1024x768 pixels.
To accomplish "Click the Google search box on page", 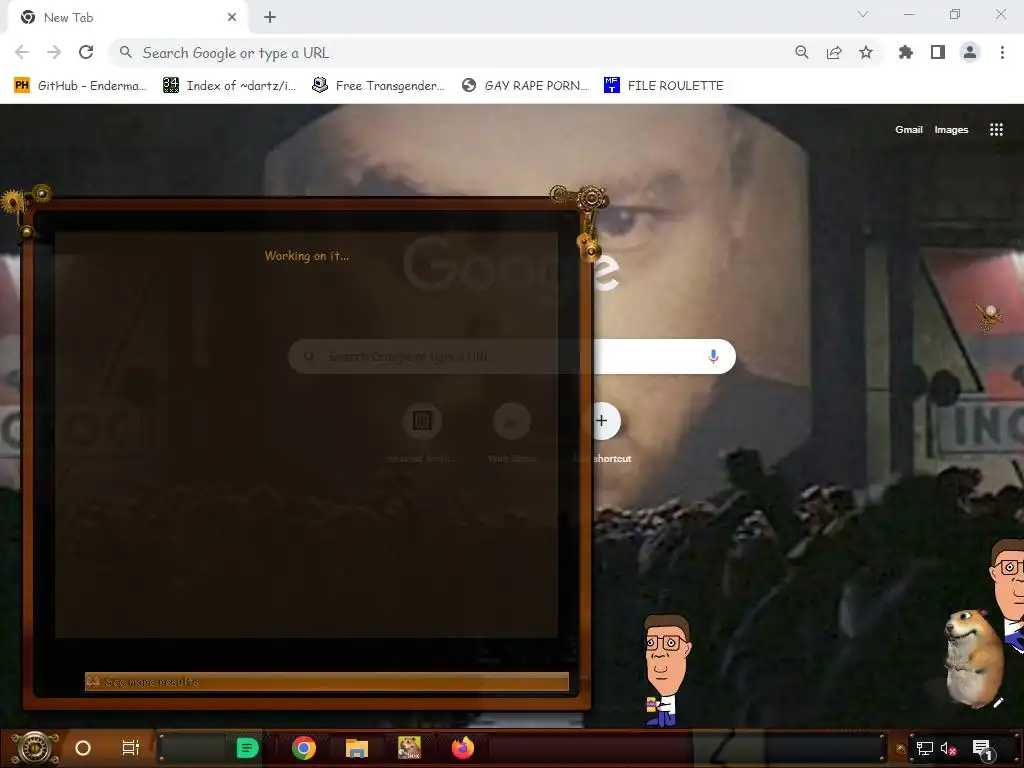I will click(x=512, y=357).
